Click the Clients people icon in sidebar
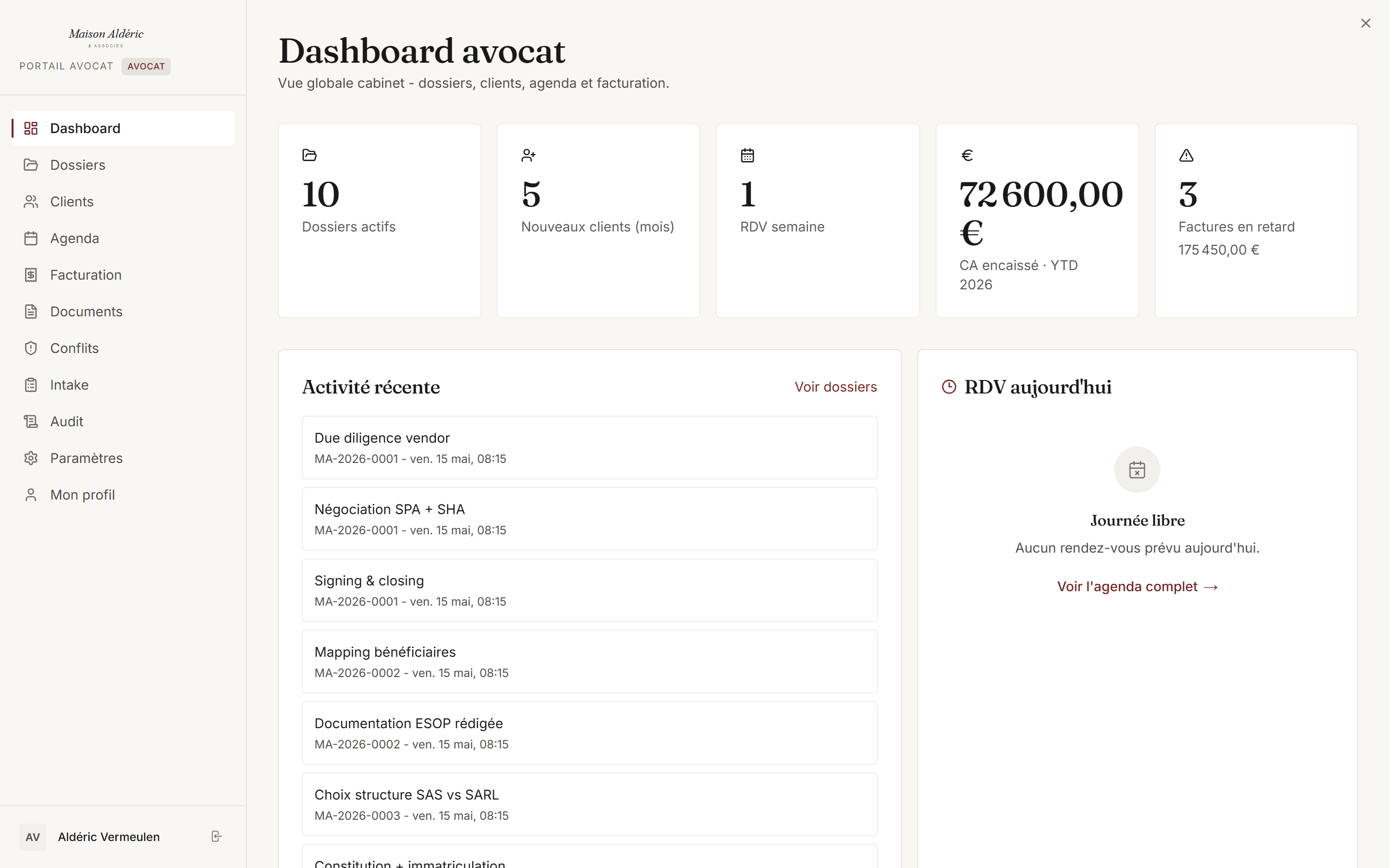 (31, 202)
